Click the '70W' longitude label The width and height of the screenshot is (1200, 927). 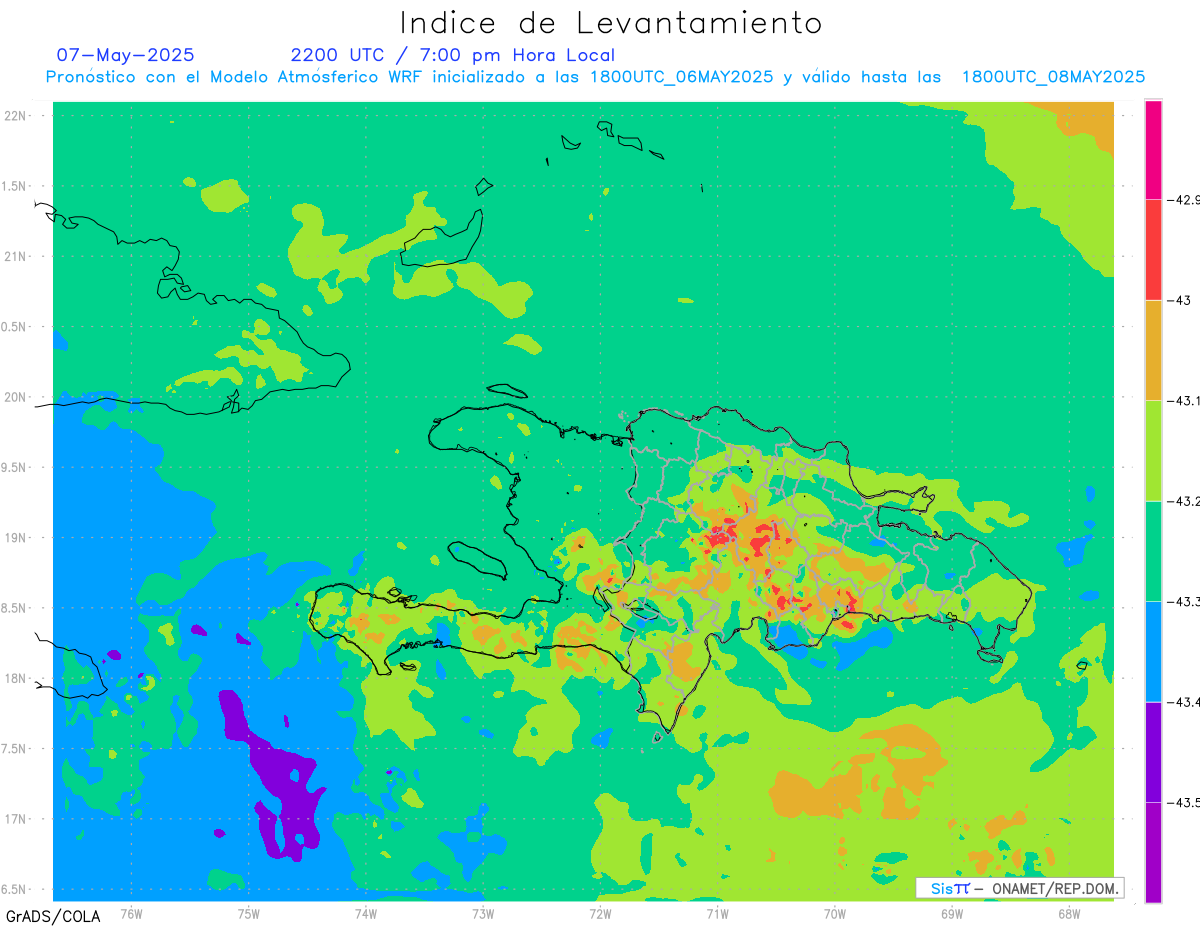[x=835, y=913]
